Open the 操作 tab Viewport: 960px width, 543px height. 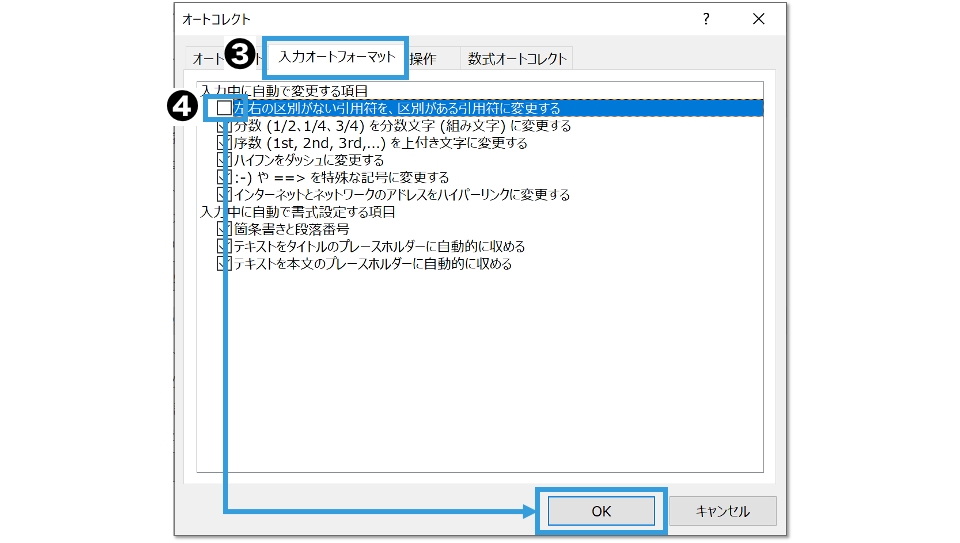click(424, 58)
